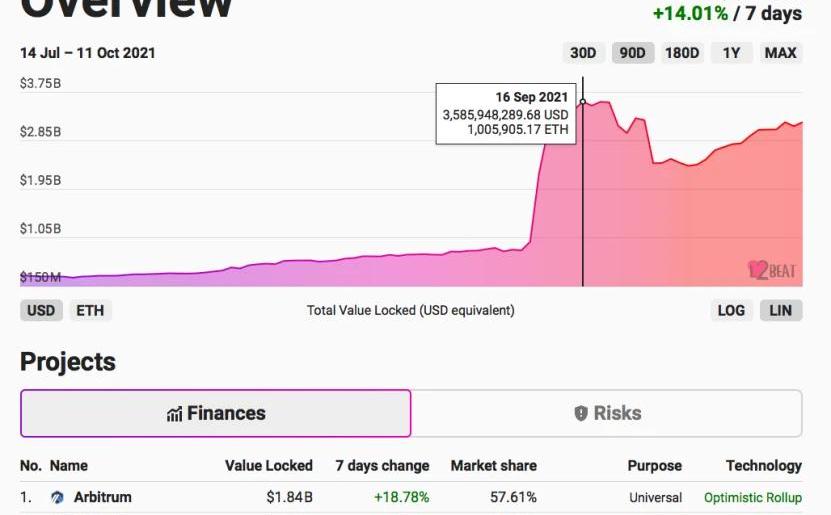The height and width of the screenshot is (515, 831).
Task: Open the Risks tab
Action: point(607,413)
